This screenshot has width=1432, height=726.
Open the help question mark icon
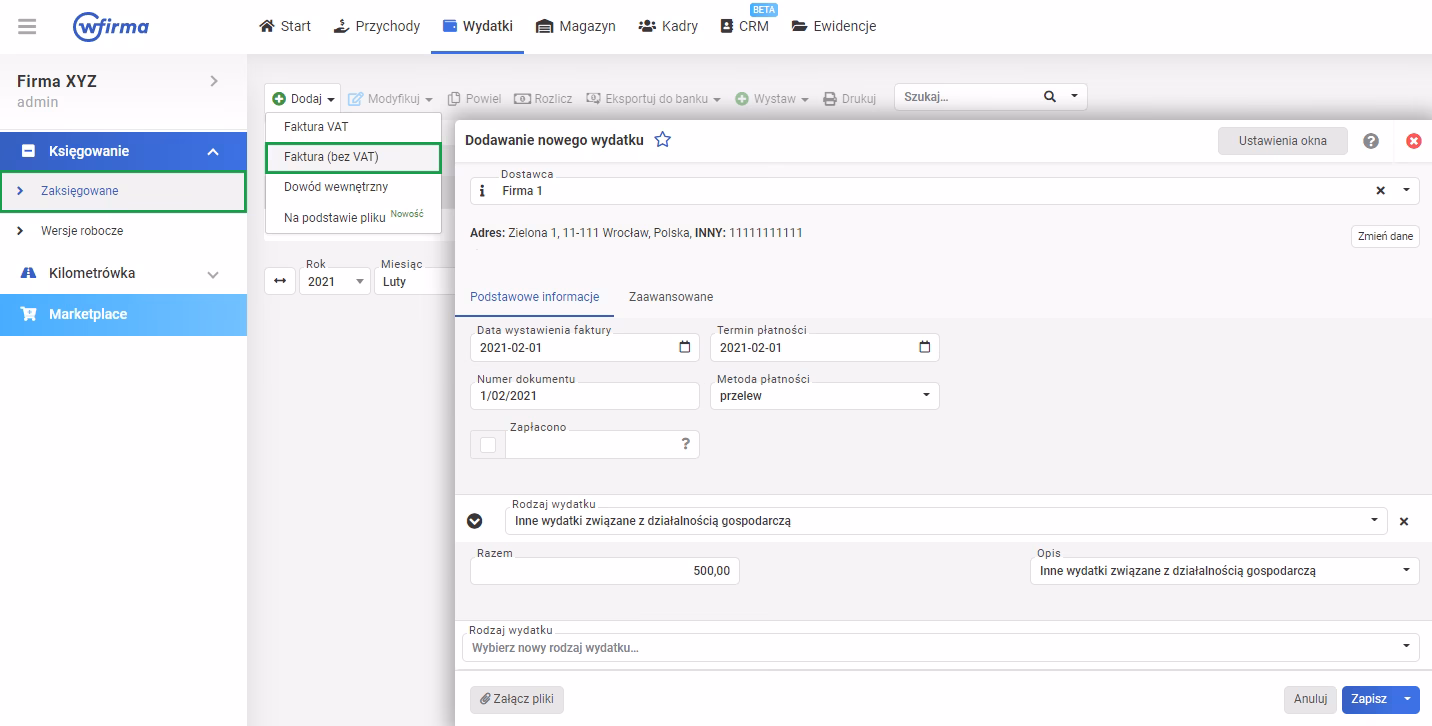1371,141
